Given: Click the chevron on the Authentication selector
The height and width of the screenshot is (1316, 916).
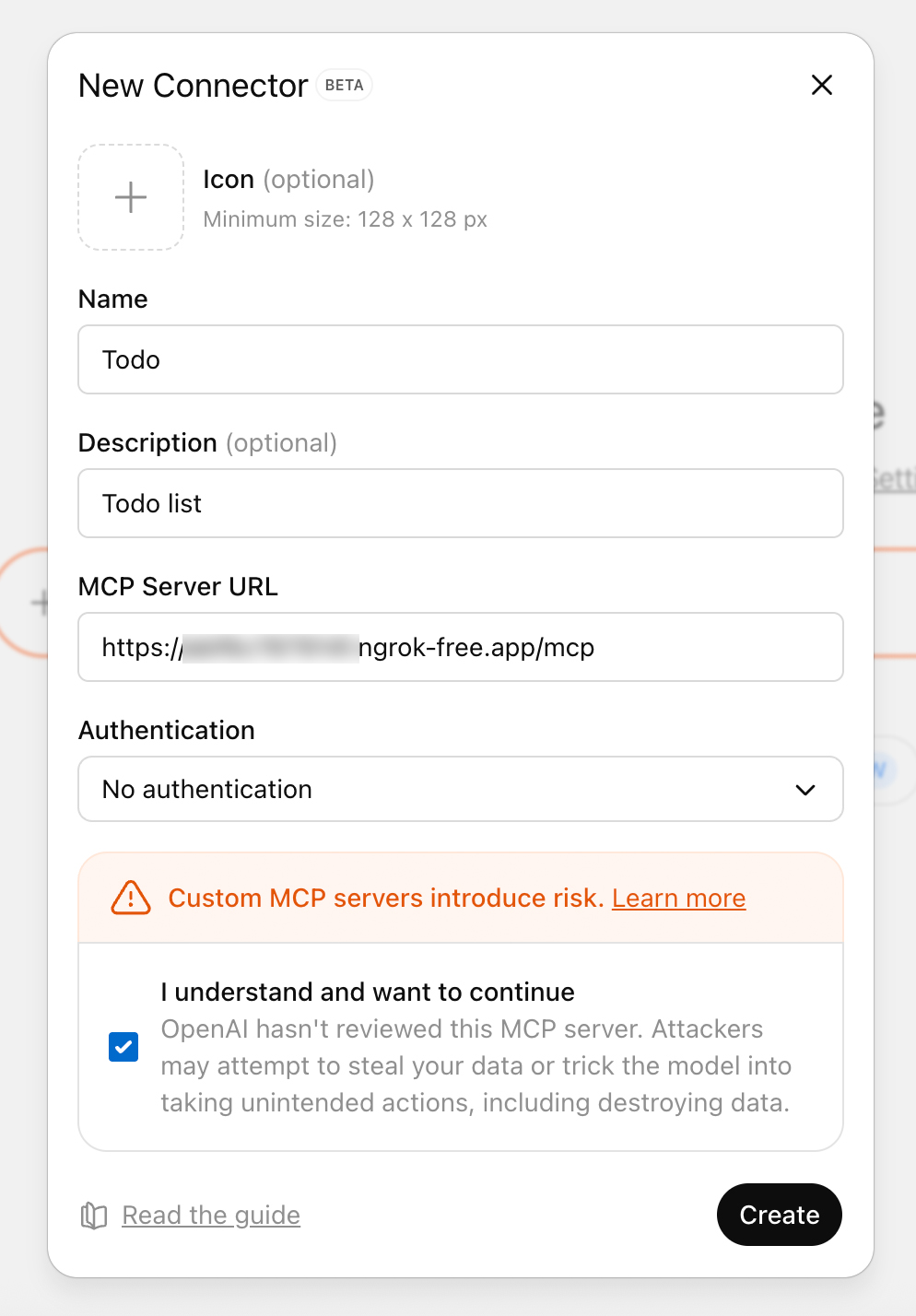Looking at the screenshot, I should click(804, 790).
